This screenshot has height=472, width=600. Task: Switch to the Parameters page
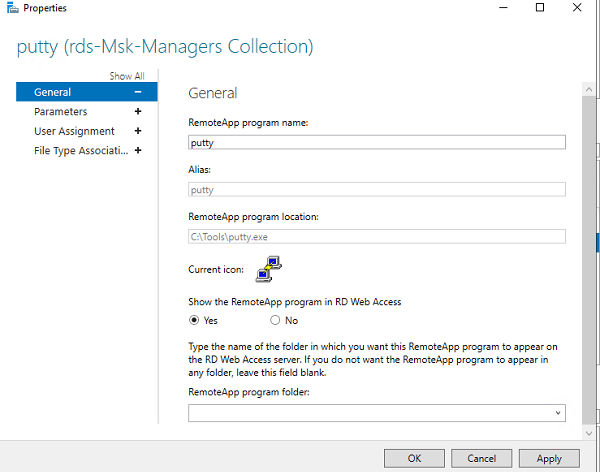click(60, 111)
